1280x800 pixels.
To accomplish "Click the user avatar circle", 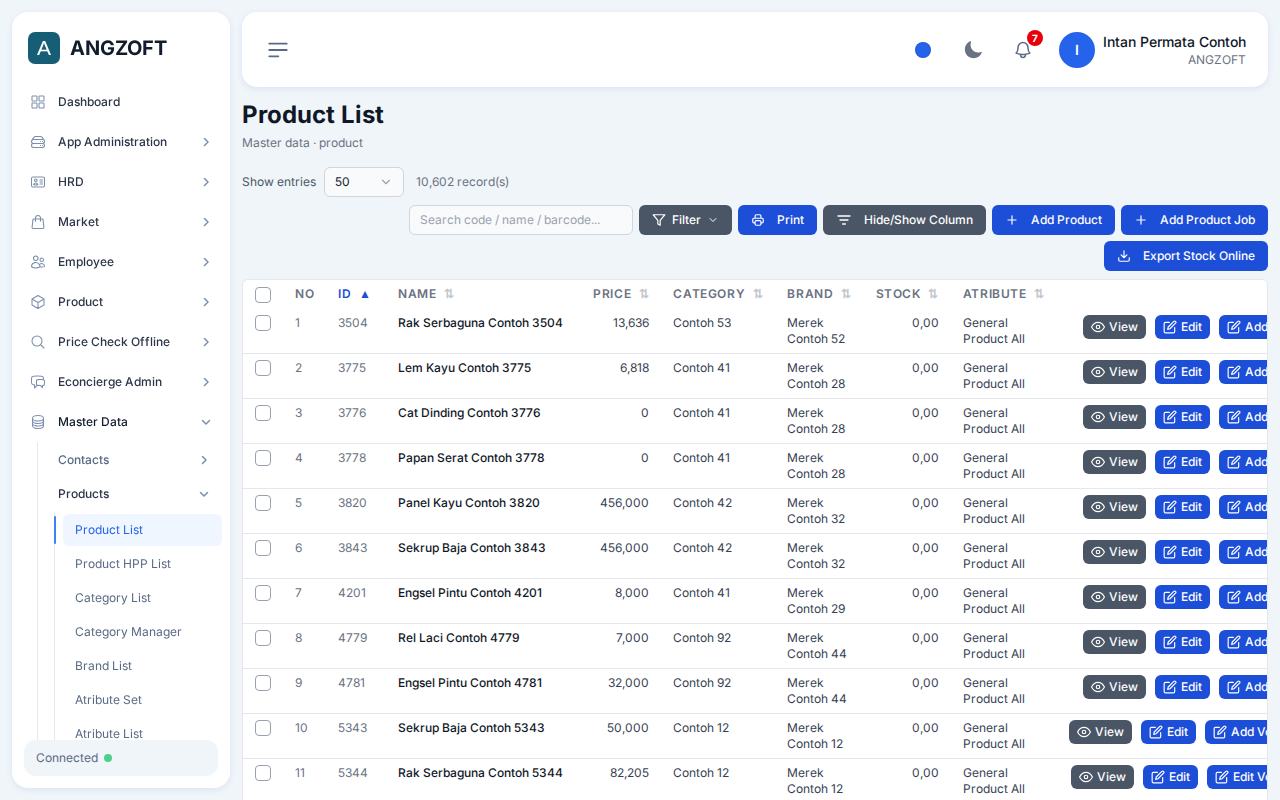I will pyautogui.click(x=1077, y=50).
